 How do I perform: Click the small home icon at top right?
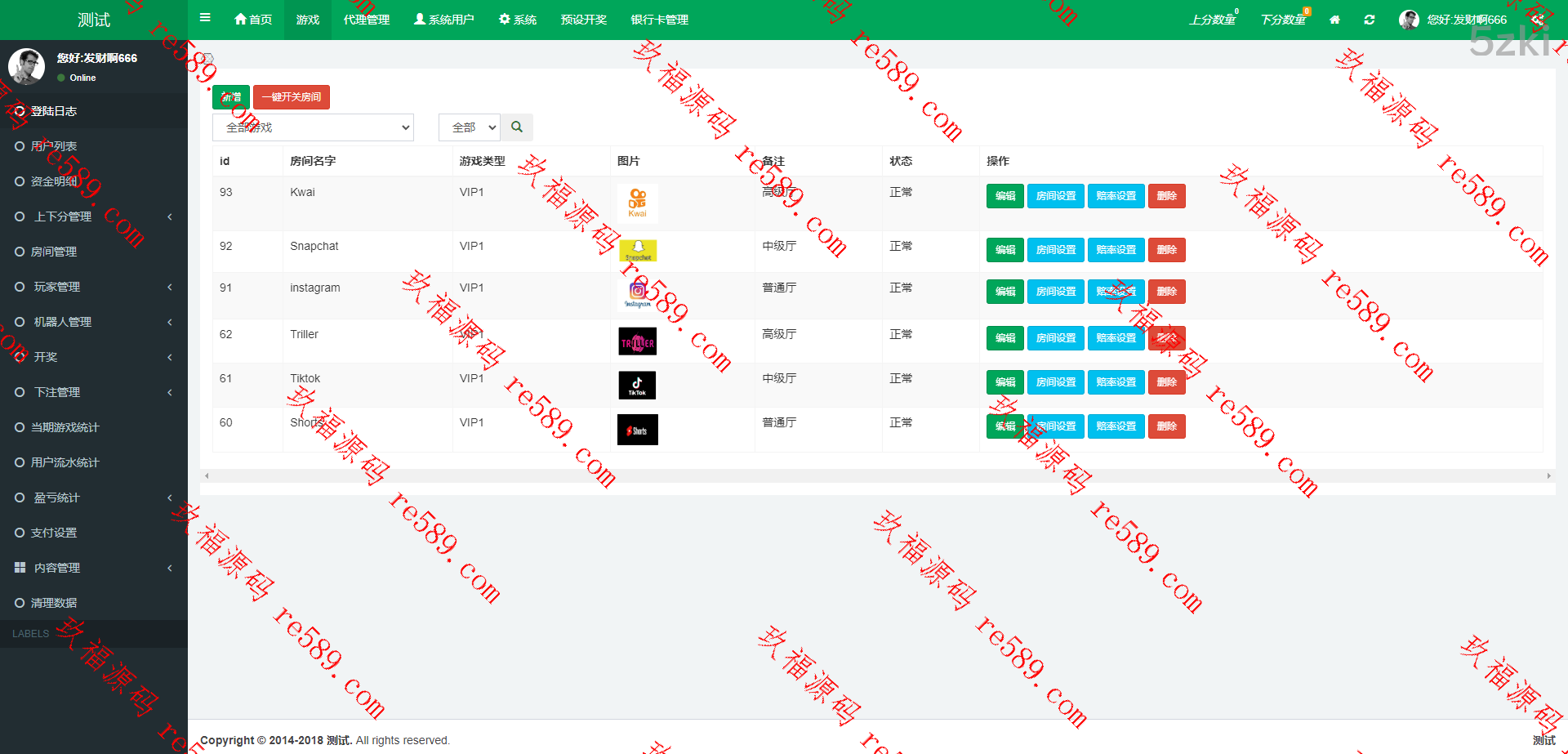coord(1334,20)
